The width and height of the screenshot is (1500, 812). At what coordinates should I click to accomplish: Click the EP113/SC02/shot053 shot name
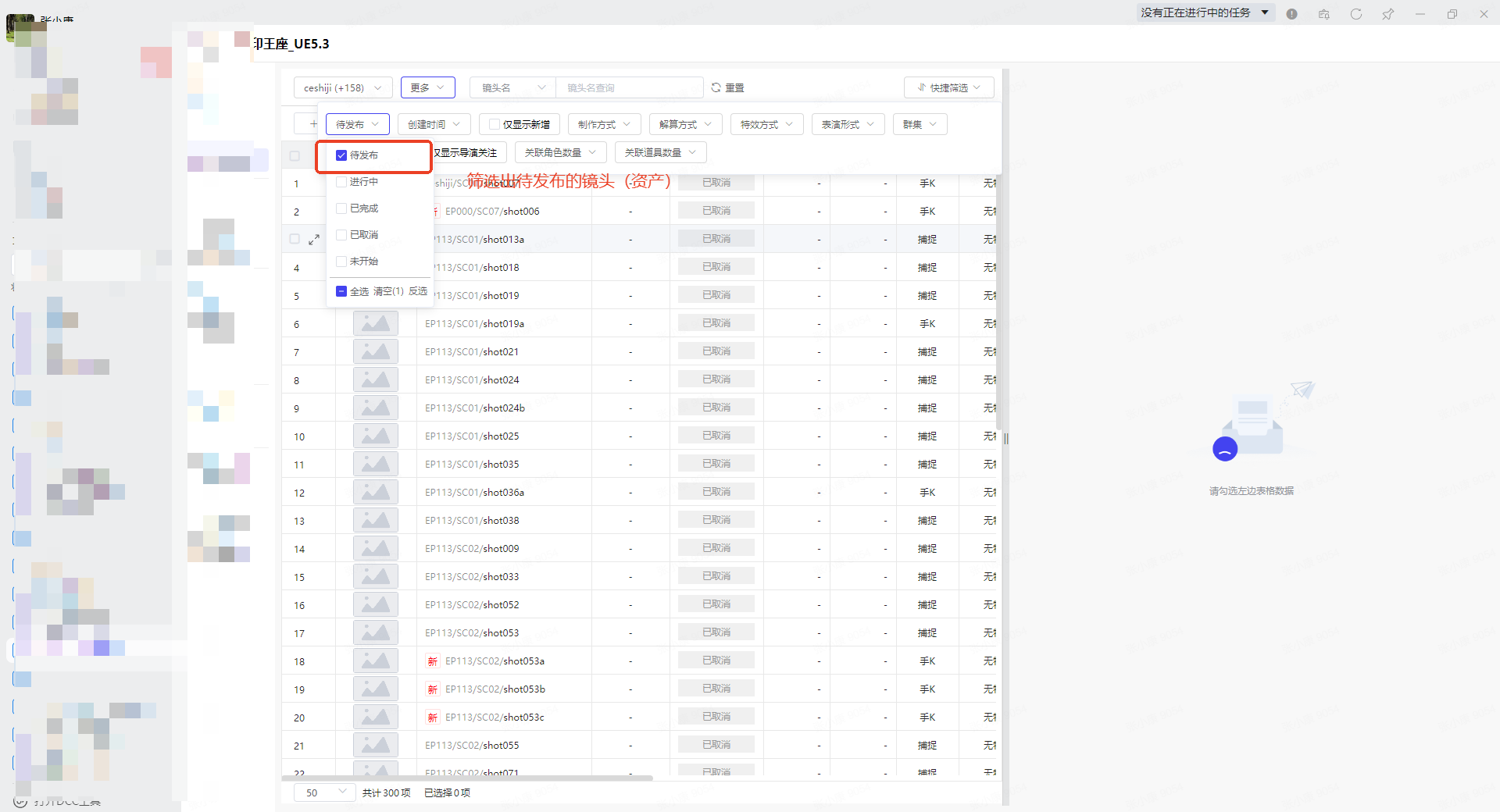point(472,633)
